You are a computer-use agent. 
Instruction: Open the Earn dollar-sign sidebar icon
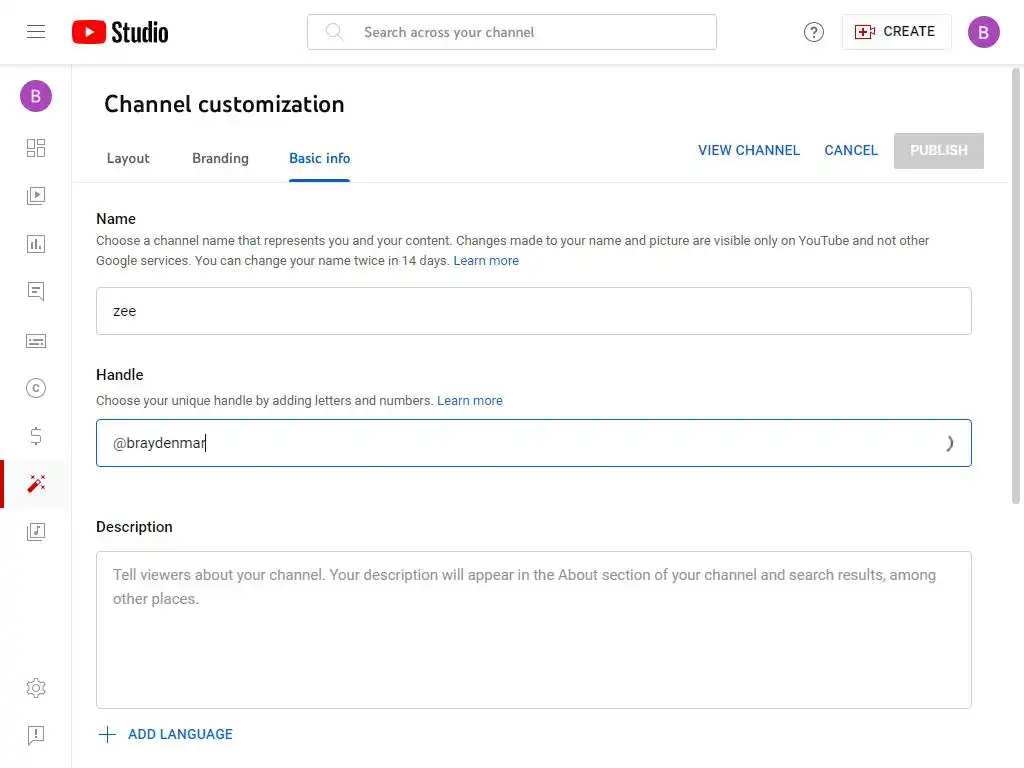(36, 436)
